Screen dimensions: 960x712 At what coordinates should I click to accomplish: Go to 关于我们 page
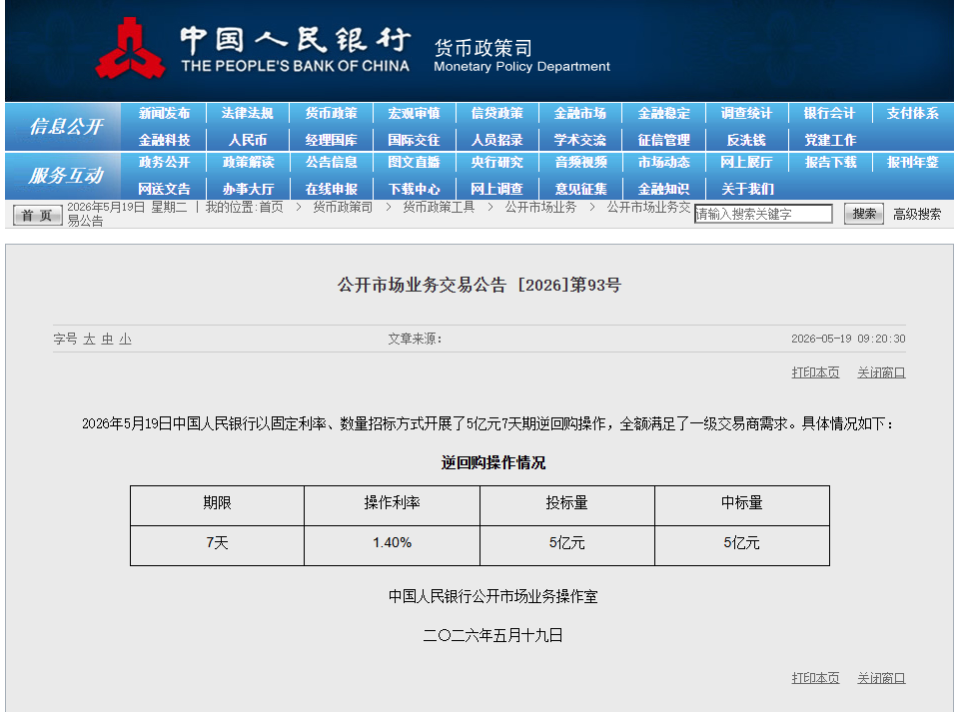coord(747,189)
